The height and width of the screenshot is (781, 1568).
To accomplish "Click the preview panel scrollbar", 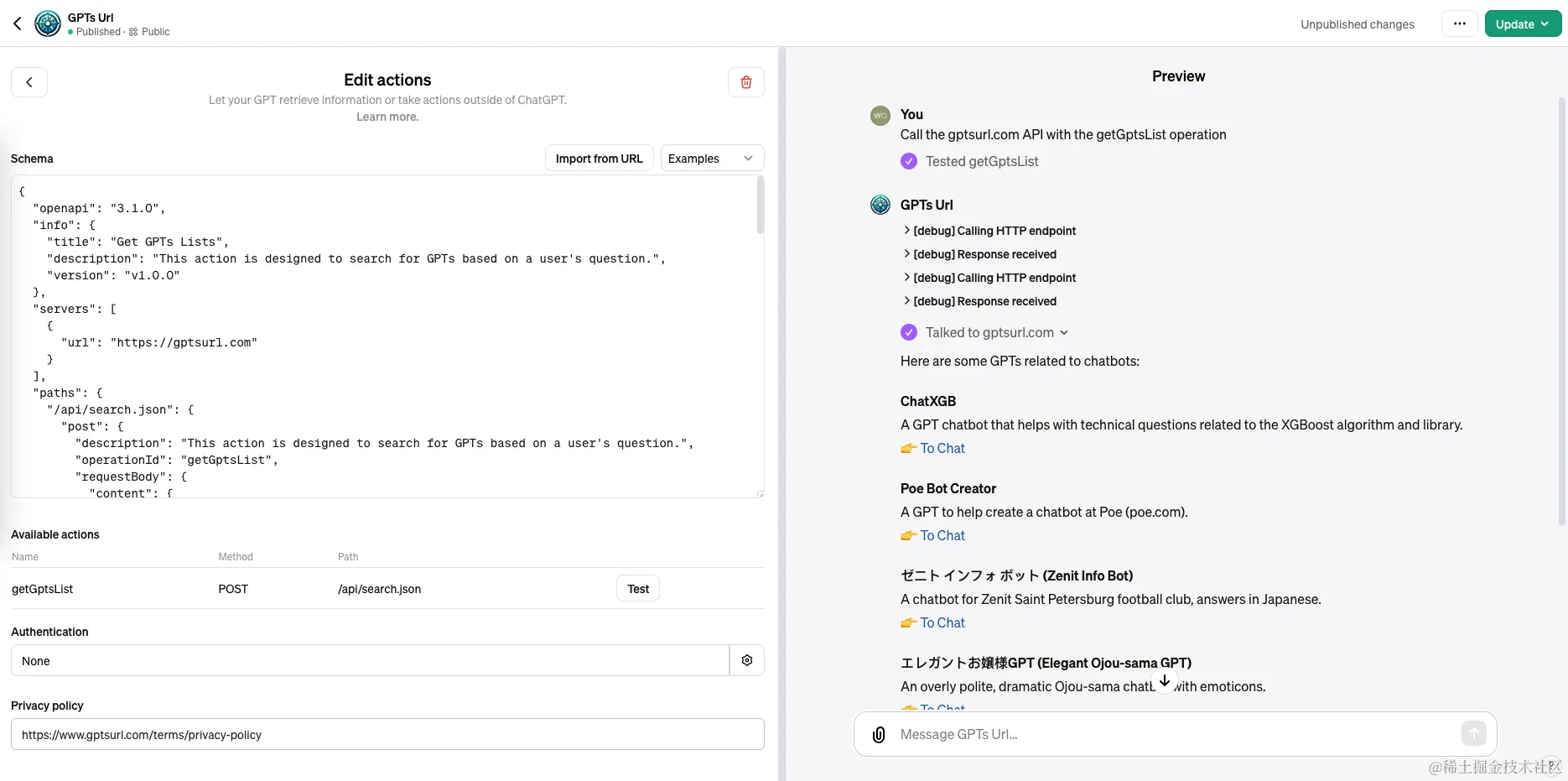I will (x=1562, y=310).
